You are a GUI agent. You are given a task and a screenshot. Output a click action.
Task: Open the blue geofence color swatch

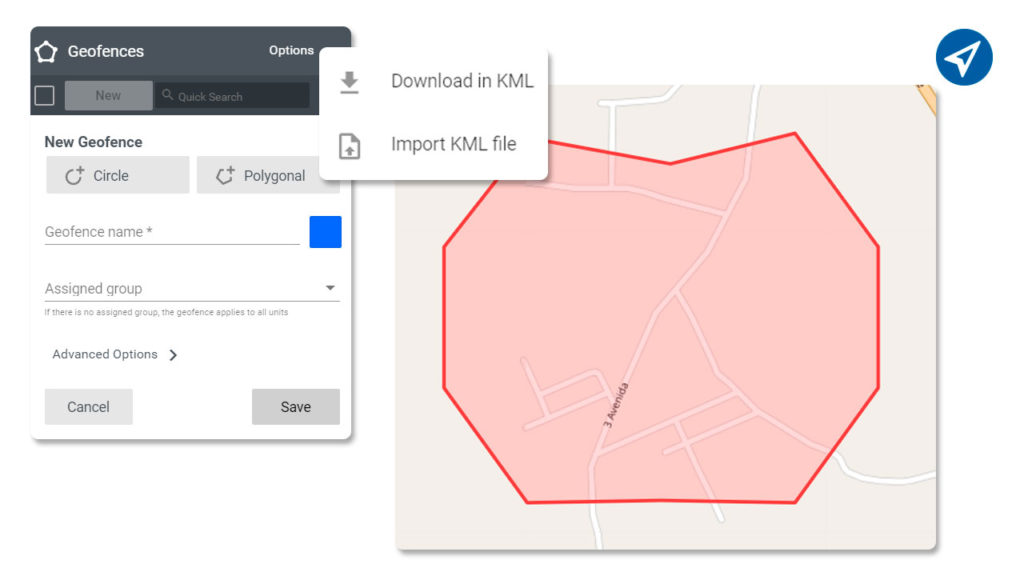[x=325, y=232]
